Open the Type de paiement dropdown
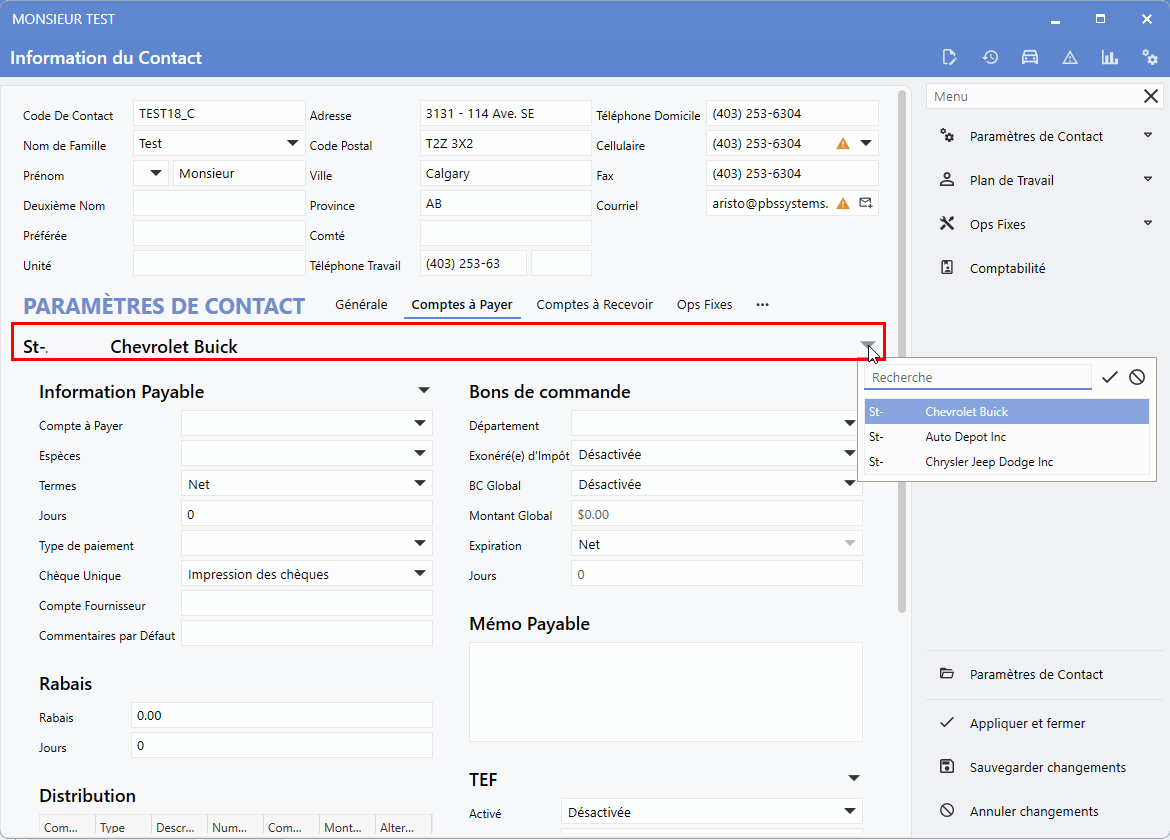1170x840 pixels. 420,544
